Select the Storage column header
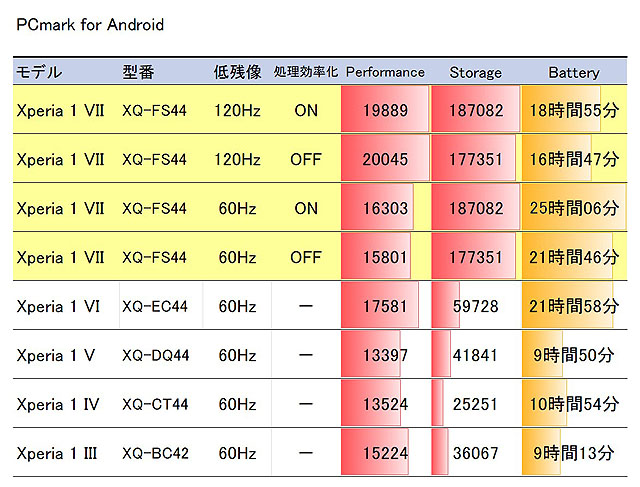The width and height of the screenshot is (640, 487). 476,73
